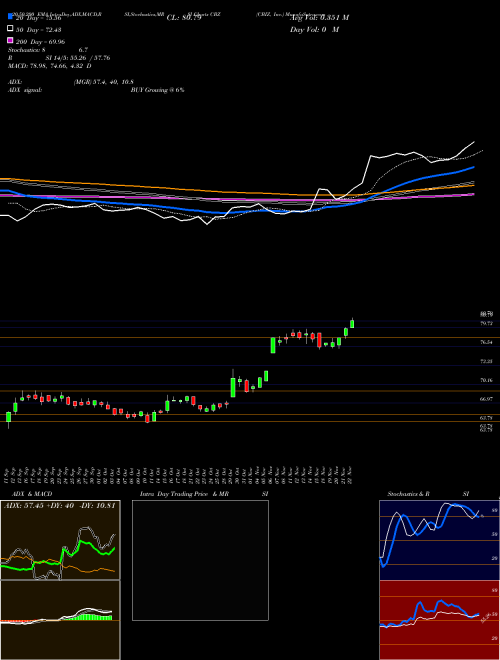Click the 'ADX: 57.45 +DY: 40 -DY: 10.81' header

59,506
